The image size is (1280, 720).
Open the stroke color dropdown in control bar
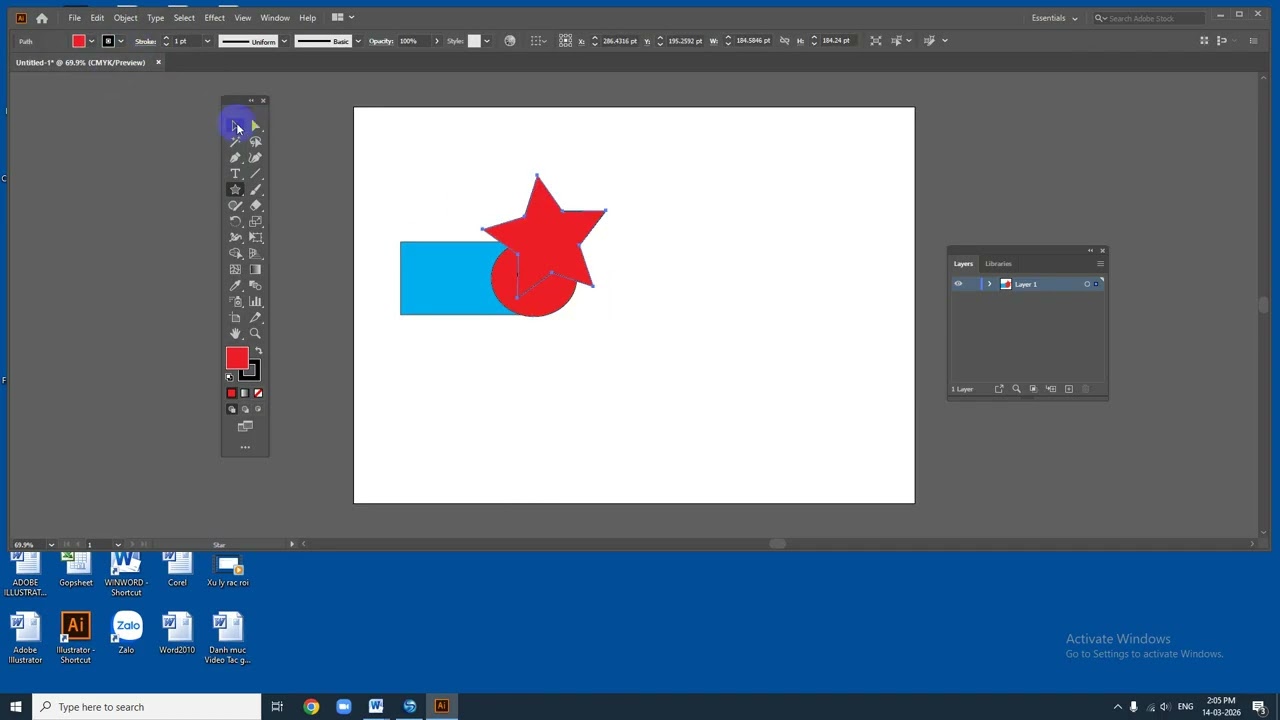(x=121, y=41)
